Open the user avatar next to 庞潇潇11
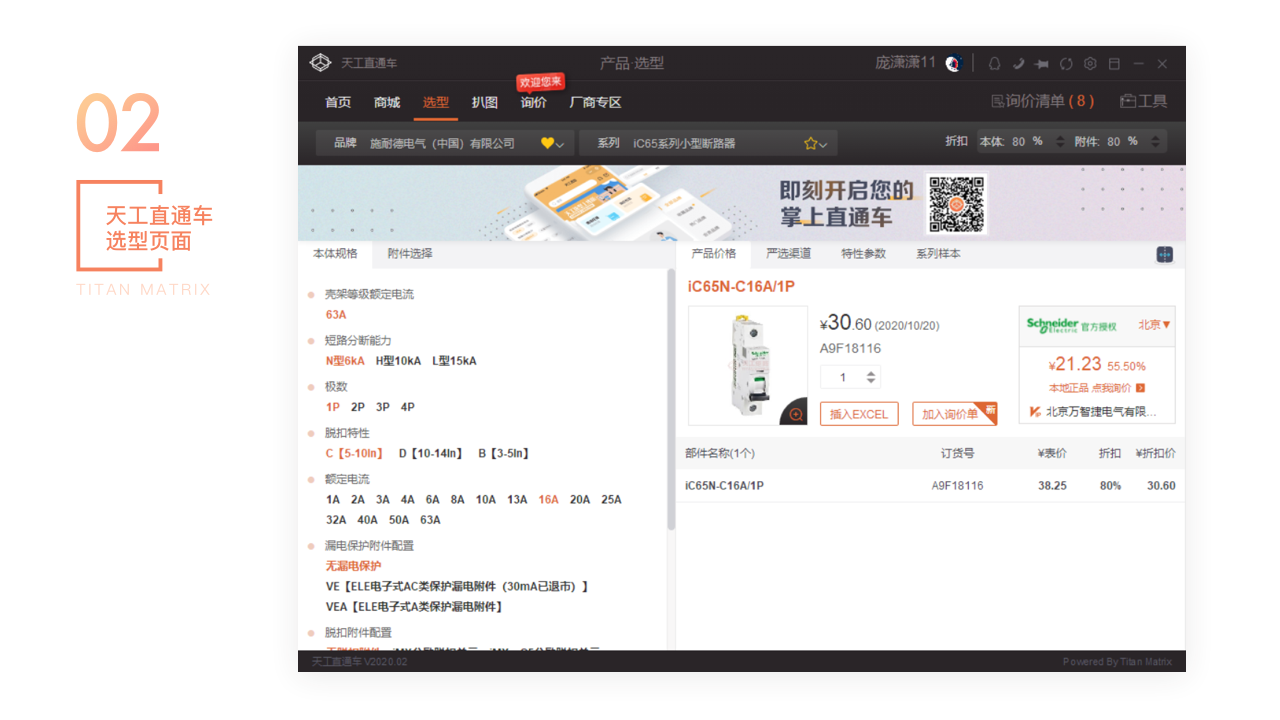Viewport: 1280px width, 720px height. pos(953,63)
